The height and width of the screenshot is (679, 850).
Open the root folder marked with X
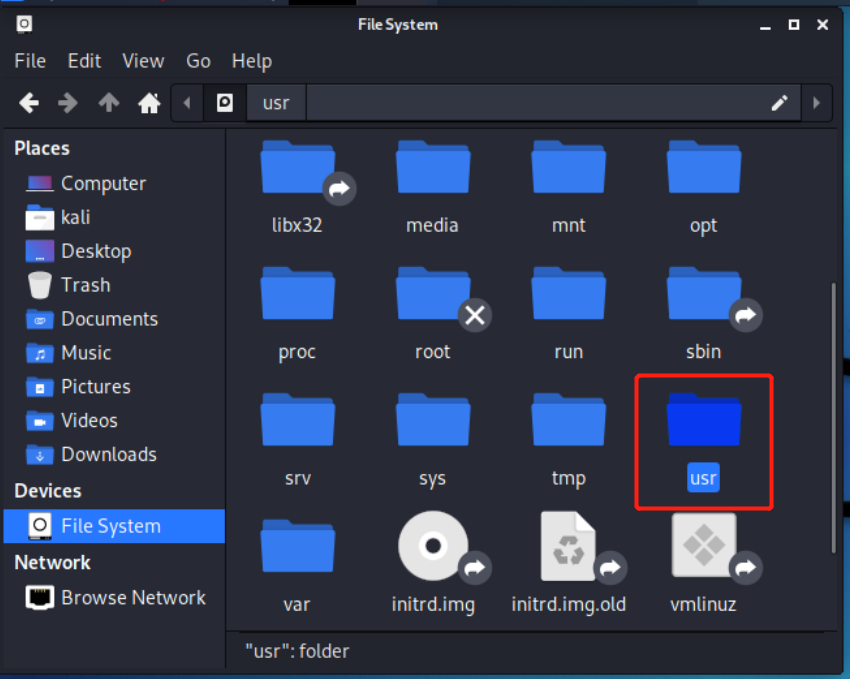(x=432, y=294)
